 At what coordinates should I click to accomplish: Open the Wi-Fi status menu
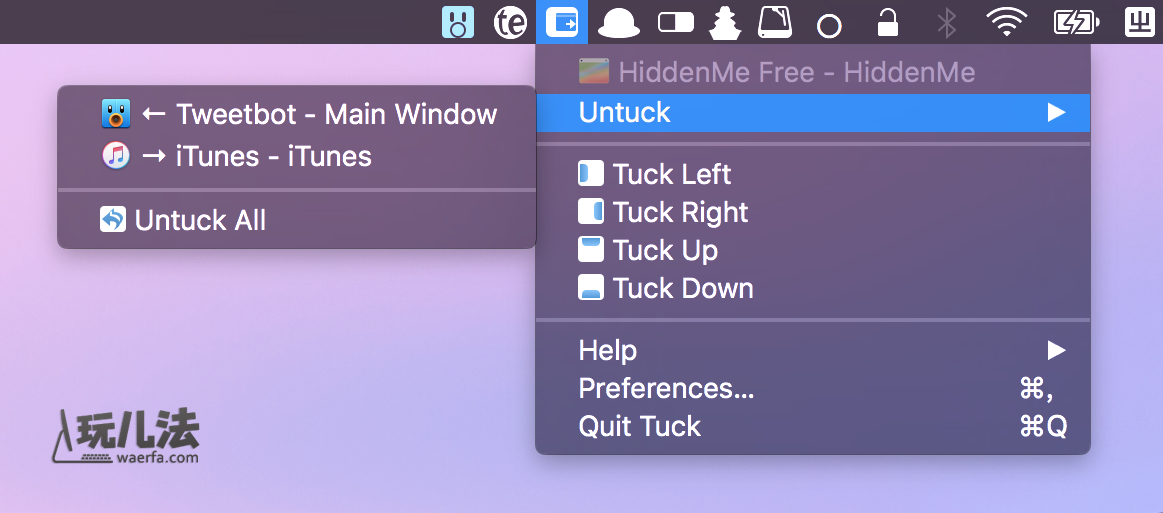tap(1006, 22)
